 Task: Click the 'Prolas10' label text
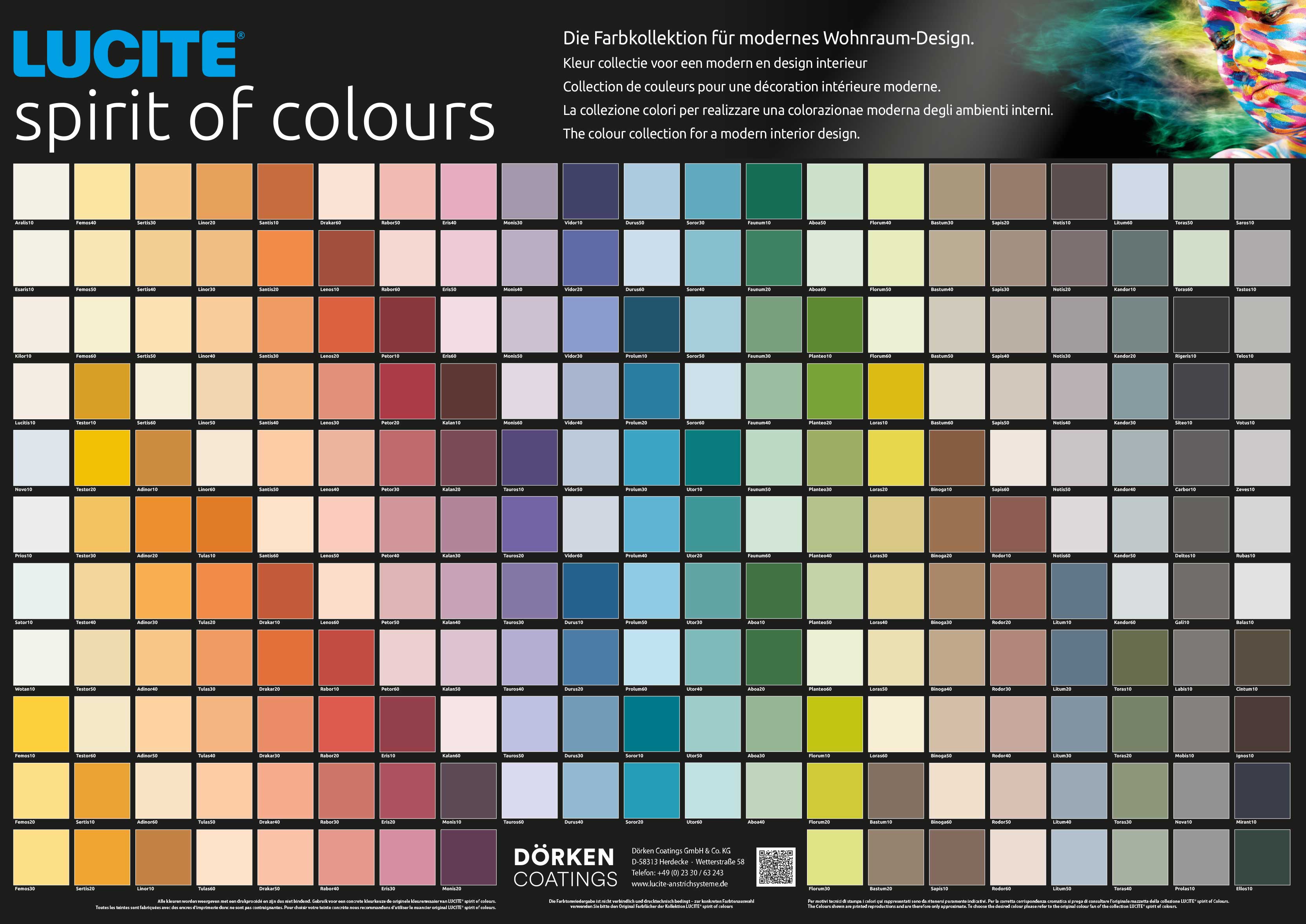tap(1185, 889)
